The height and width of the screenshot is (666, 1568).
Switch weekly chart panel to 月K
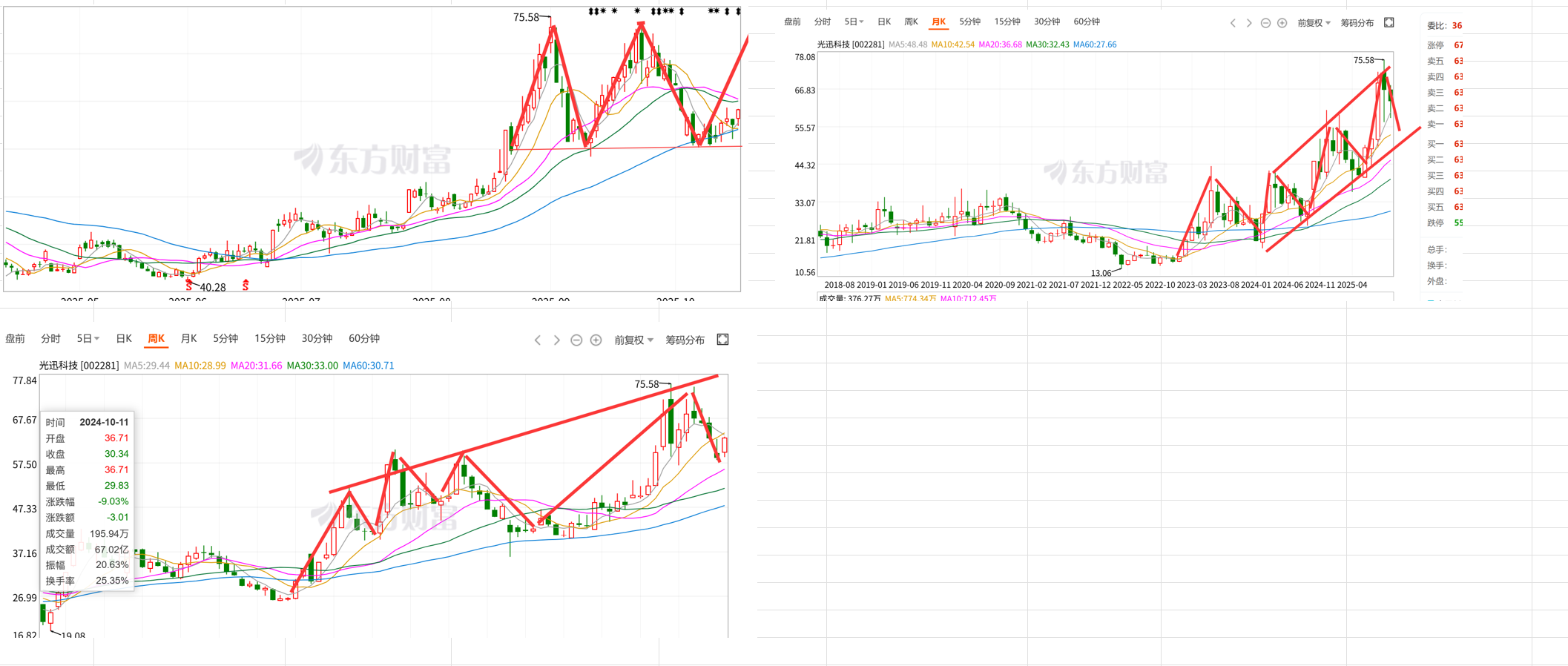click(x=188, y=339)
